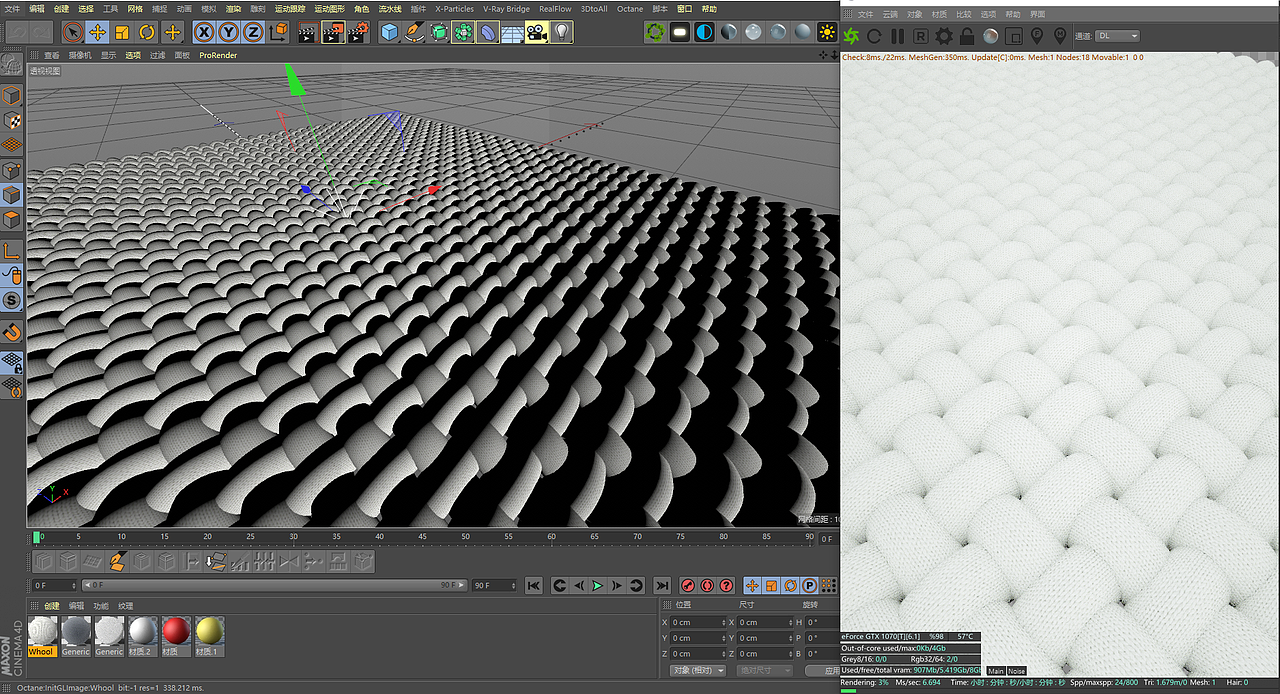Select the yellow 材质.1 material sphere
The image size is (1280, 694).
[x=209, y=636]
